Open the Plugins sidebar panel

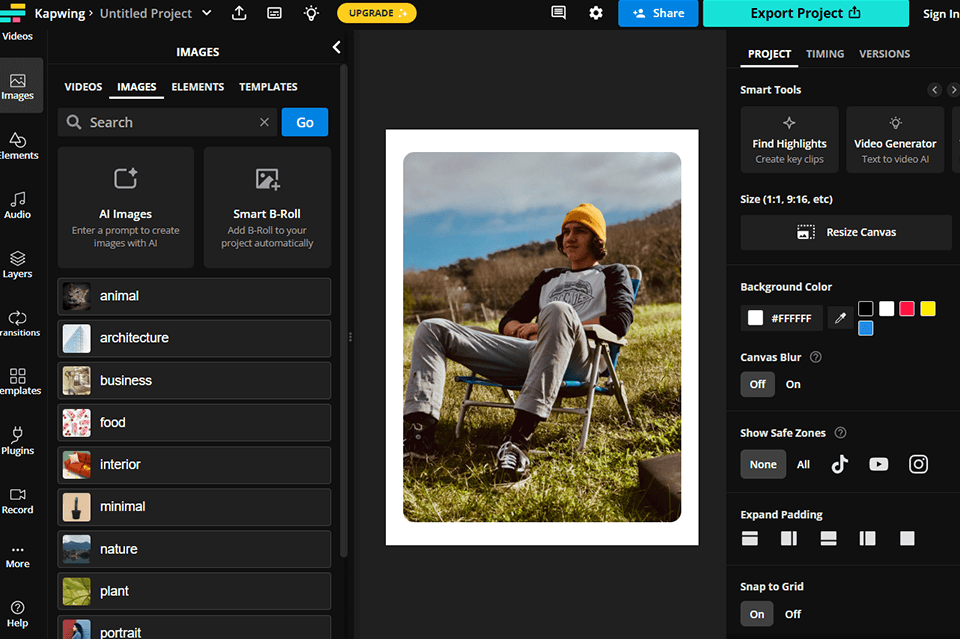pyautogui.click(x=18, y=441)
